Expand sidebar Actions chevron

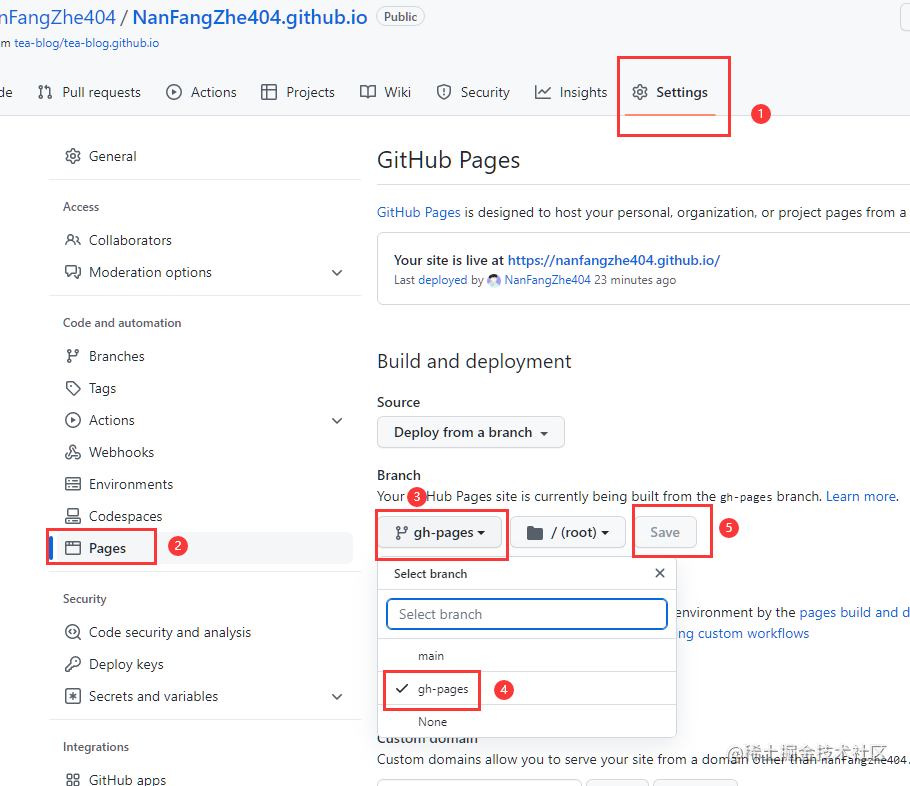tap(337, 421)
